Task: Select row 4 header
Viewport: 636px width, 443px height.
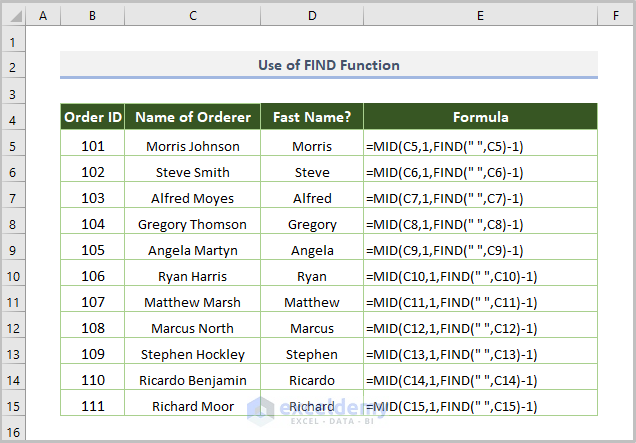Action: [x=13, y=121]
